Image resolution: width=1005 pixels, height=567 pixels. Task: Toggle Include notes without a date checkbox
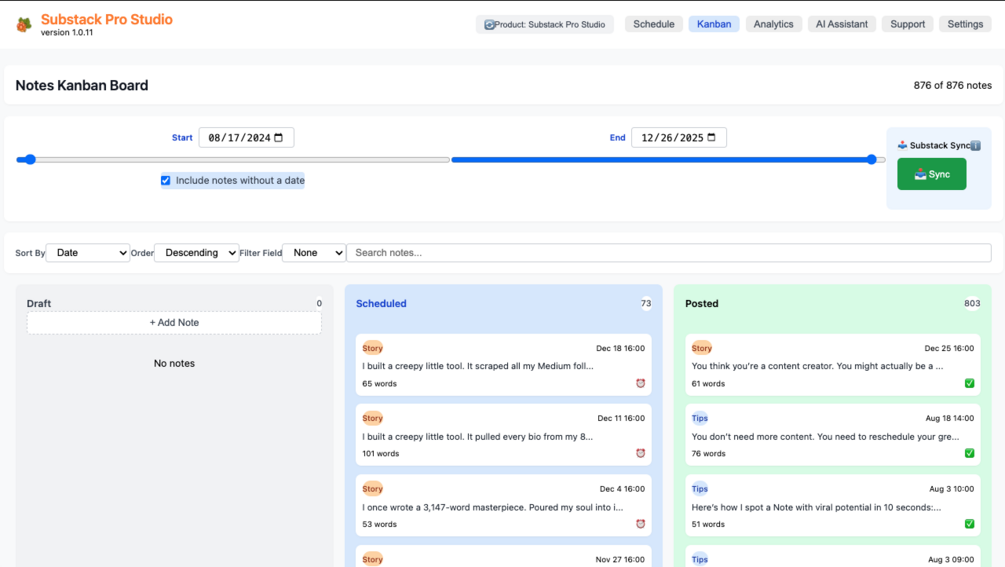[x=165, y=181]
